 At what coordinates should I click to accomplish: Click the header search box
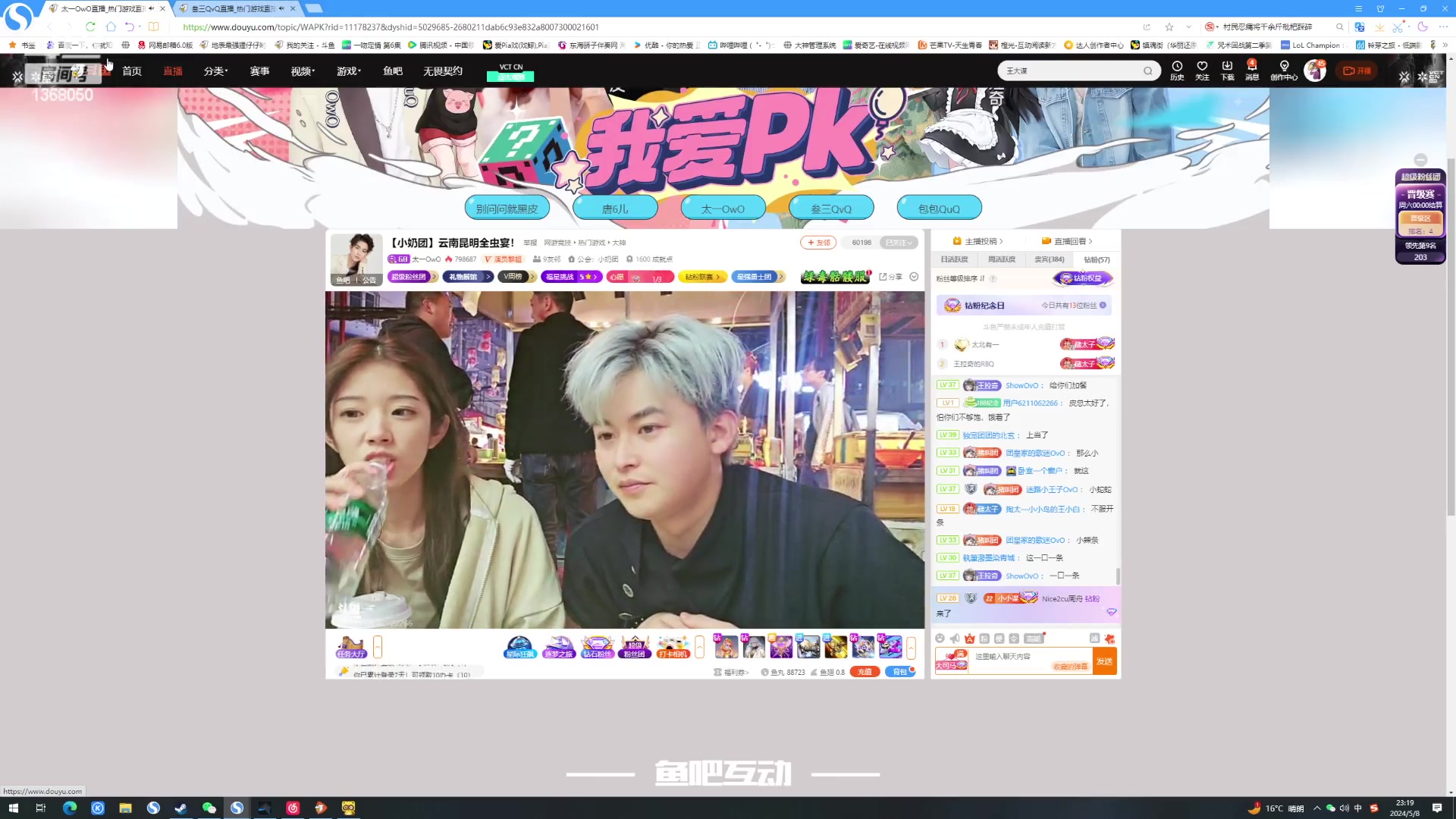(1078, 71)
